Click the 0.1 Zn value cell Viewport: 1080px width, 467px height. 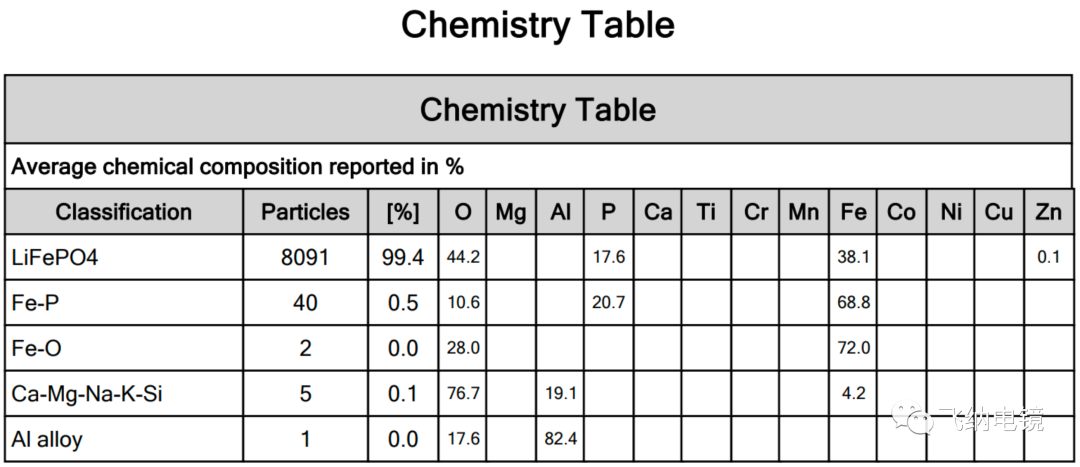(1048, 257)
